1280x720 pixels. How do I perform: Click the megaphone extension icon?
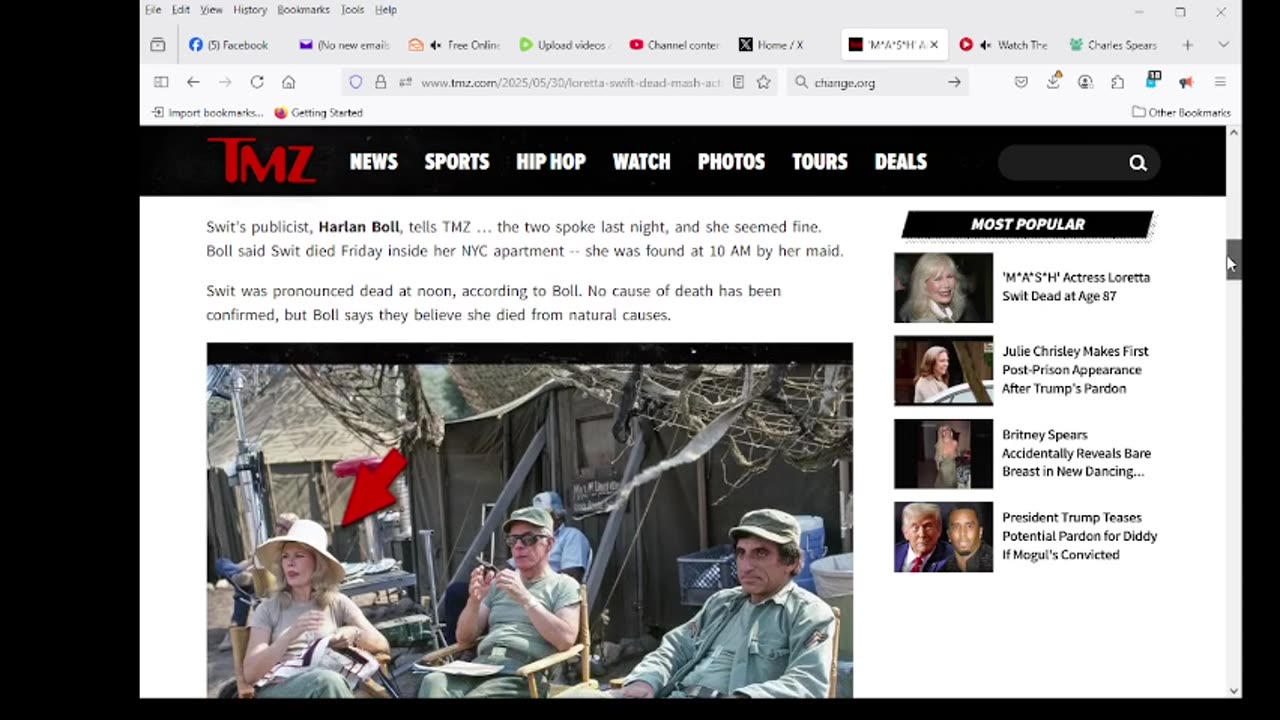click(x=1186, y=82)
